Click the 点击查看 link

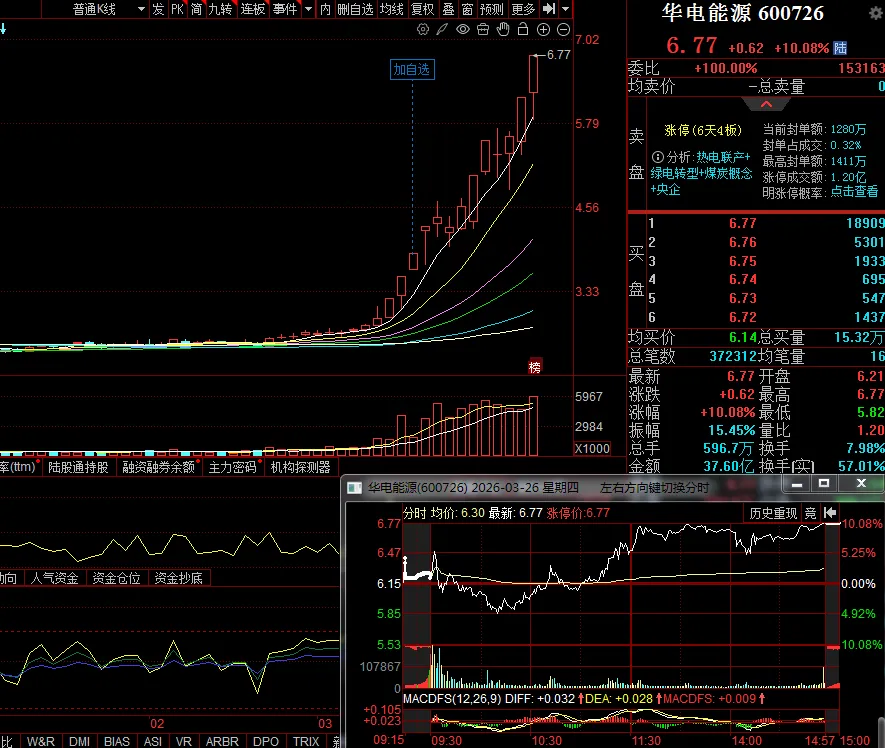point(854,192)
